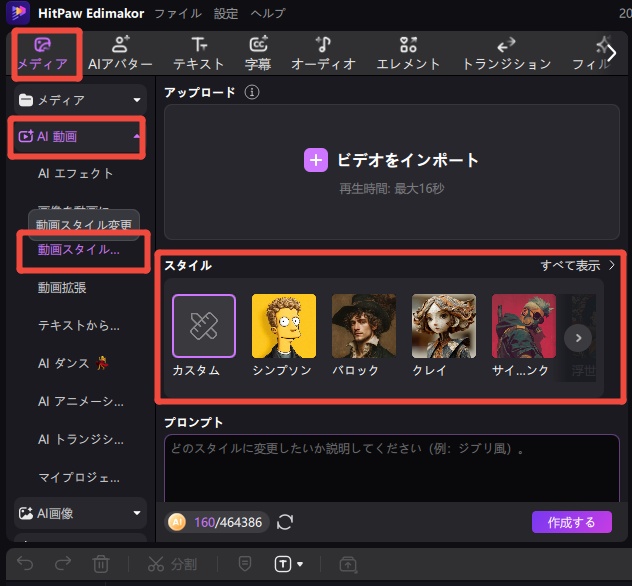
Task: Choose the クレイ style thumbnail
Action: [x=444, y=326]
